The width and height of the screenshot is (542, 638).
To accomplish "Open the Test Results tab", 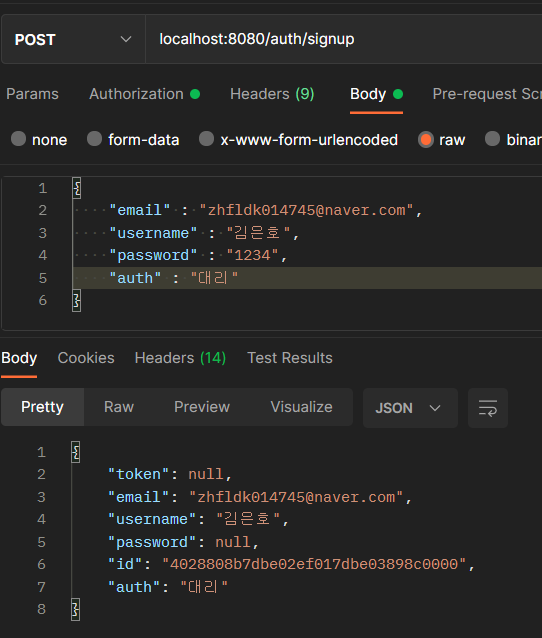I will (x=290, y=358).
